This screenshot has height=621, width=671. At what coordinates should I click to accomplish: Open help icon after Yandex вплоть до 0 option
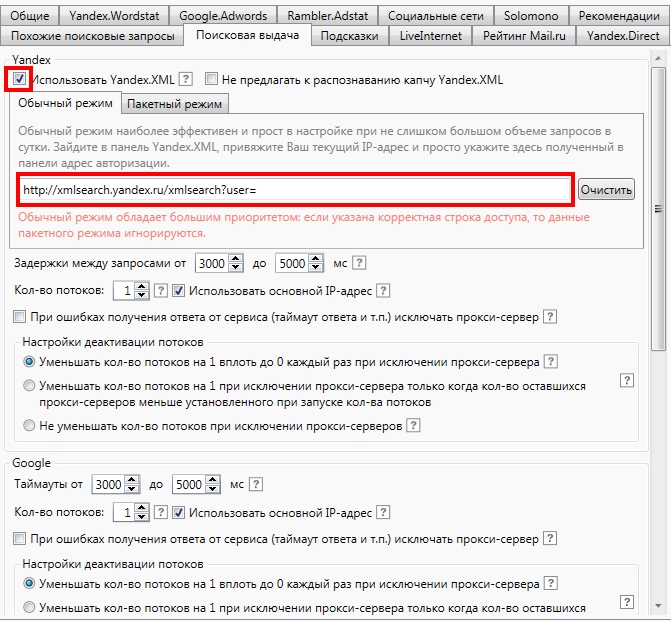tap(551, 362)
